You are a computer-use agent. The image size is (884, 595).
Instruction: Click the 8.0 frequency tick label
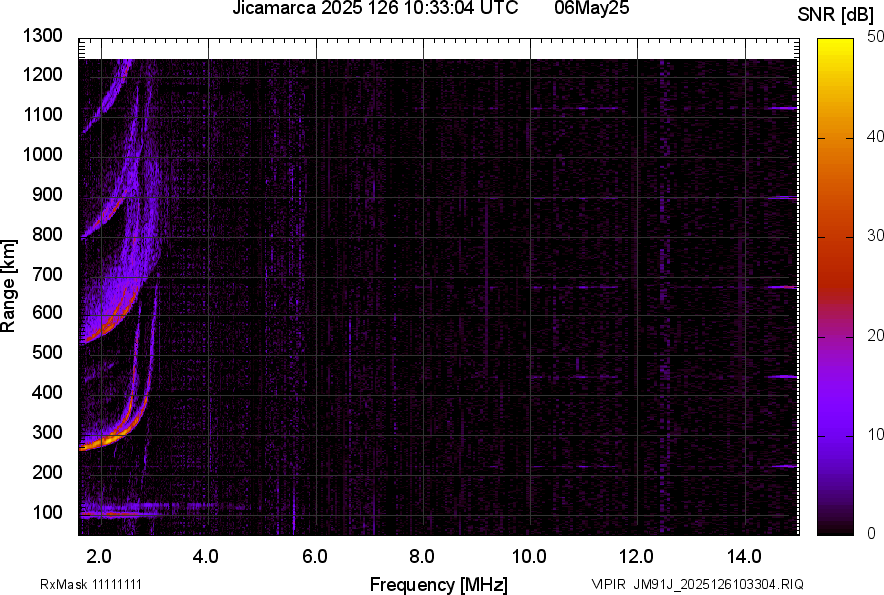[422, 553]
